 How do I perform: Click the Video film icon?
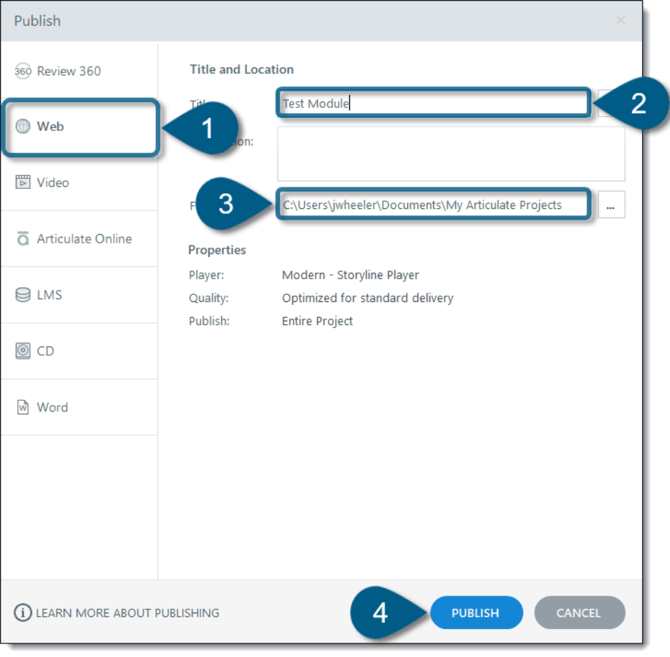pos(23,182)
